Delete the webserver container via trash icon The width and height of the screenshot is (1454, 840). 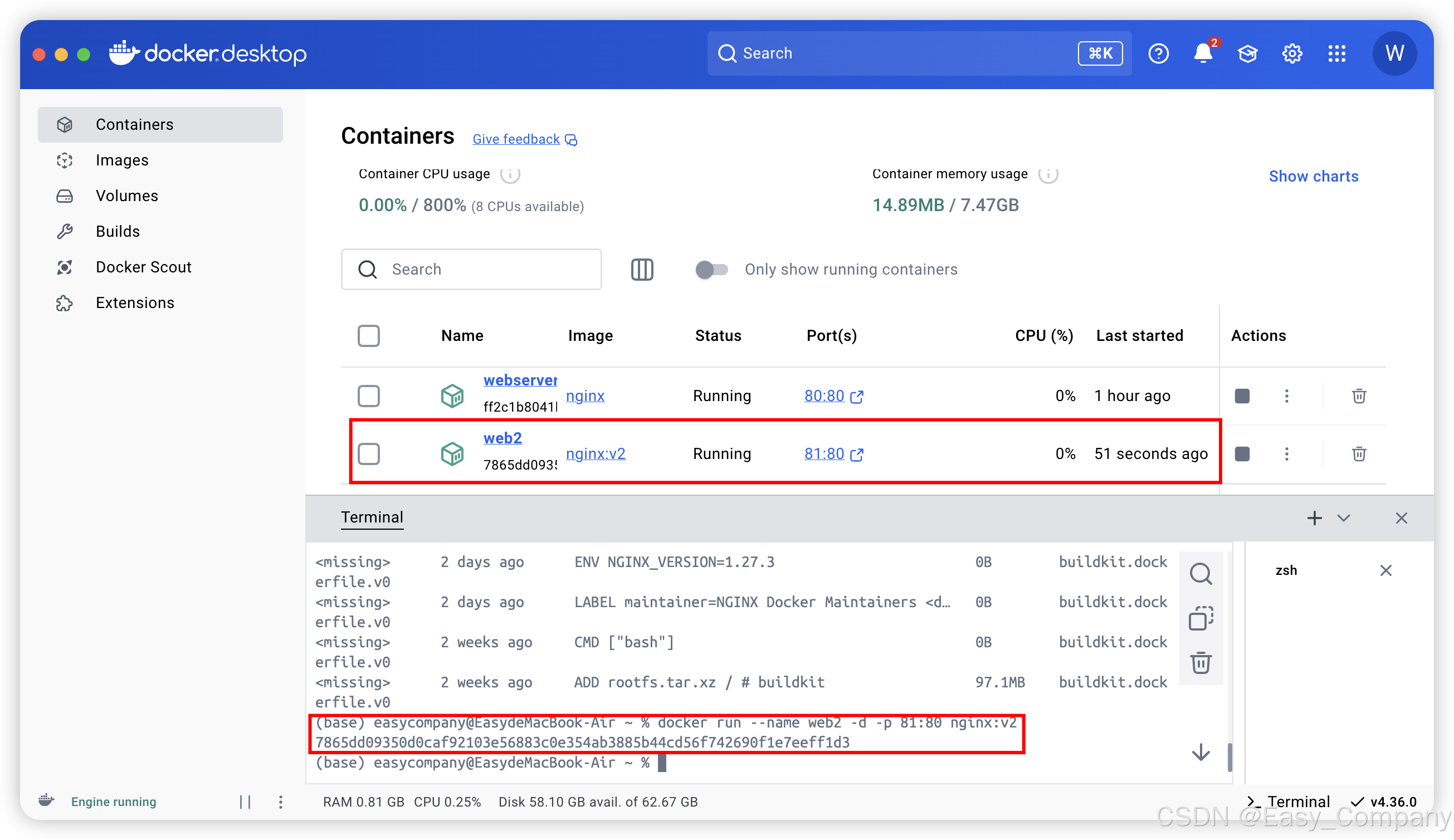[1359, 395]
